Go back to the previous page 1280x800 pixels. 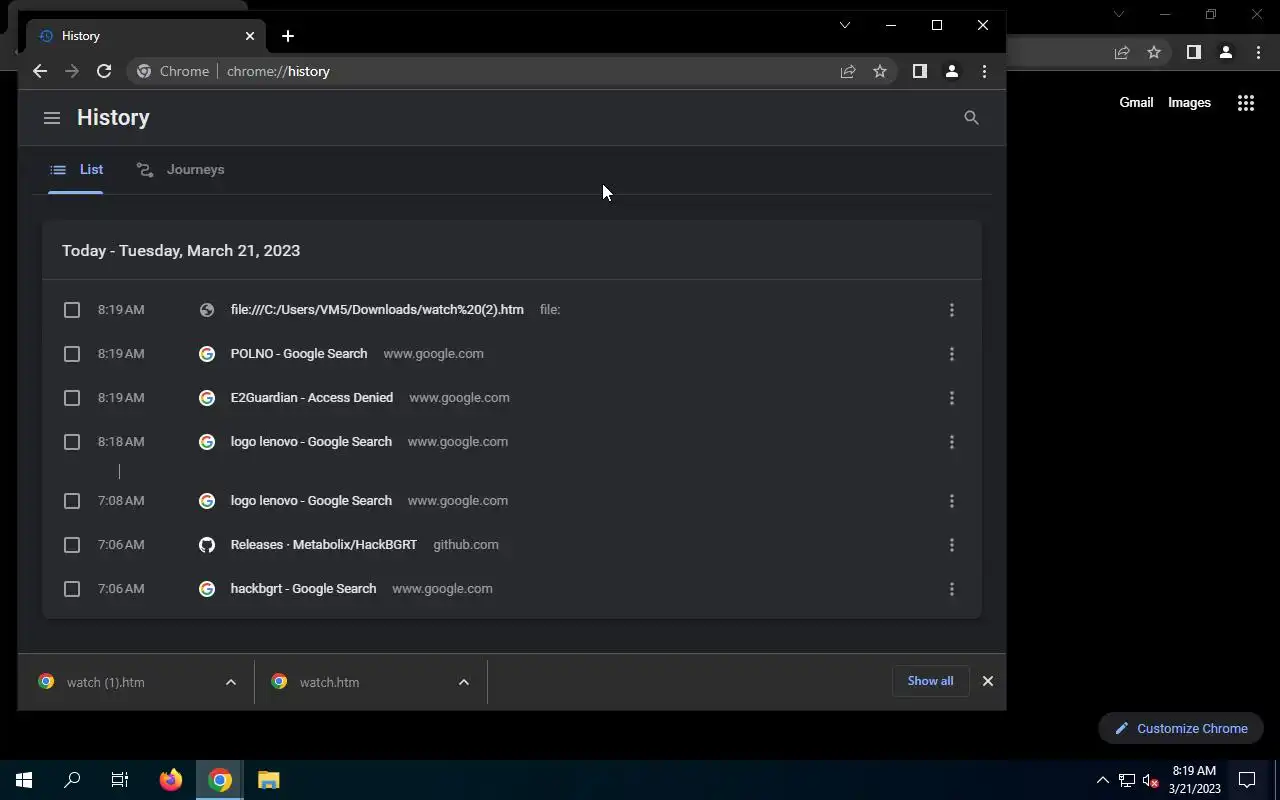coord(40,71)
